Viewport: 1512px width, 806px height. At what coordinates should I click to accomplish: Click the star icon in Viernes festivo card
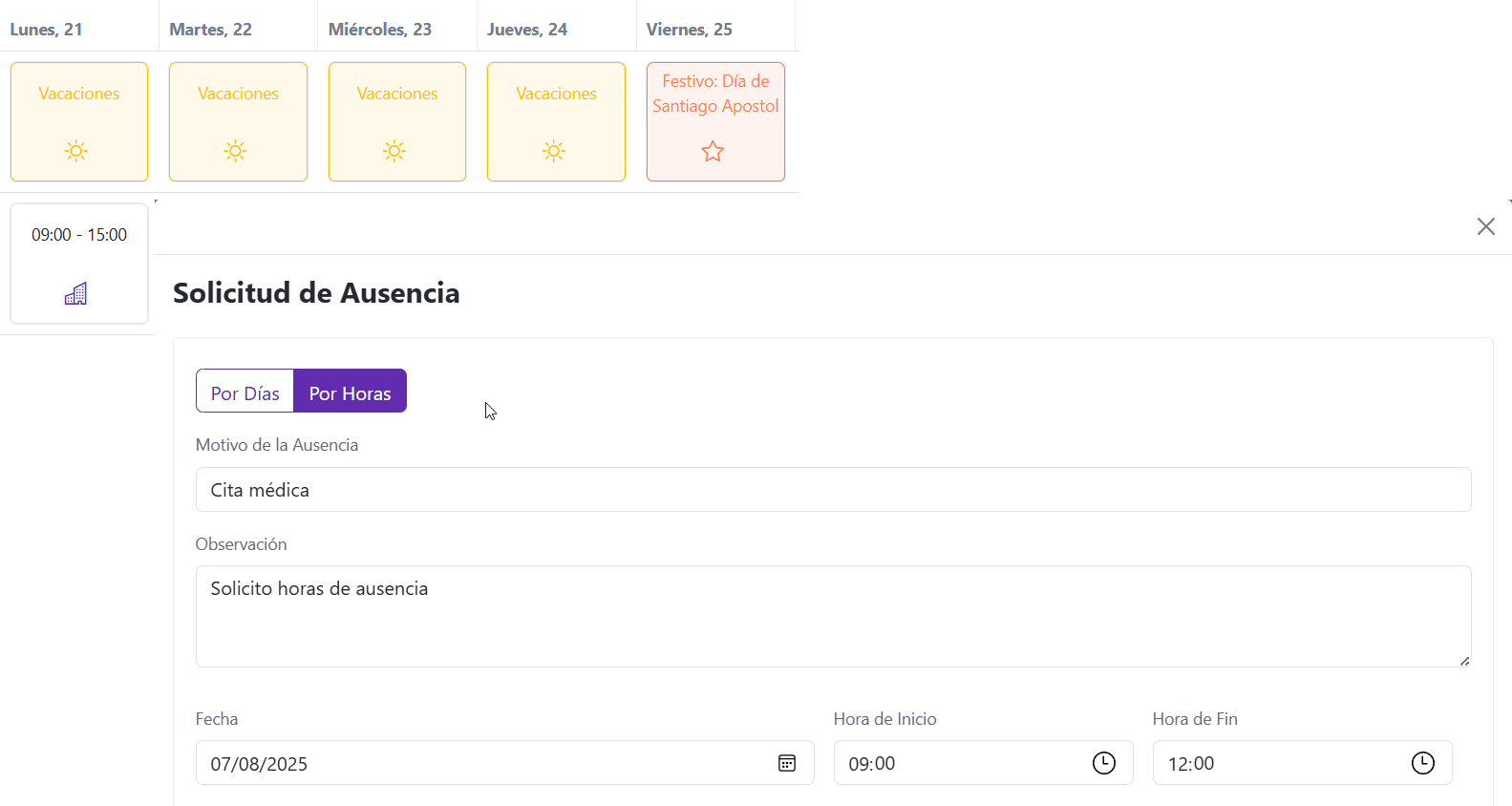click(x=713, y=151)
